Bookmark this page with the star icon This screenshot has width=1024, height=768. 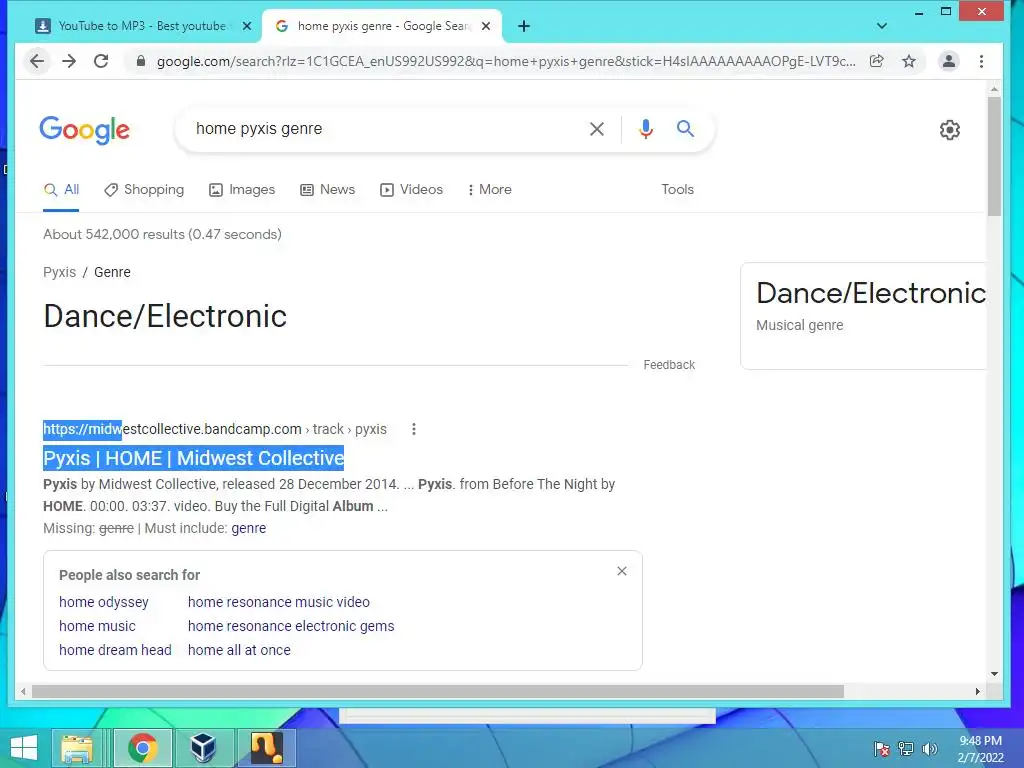point(908,61)
